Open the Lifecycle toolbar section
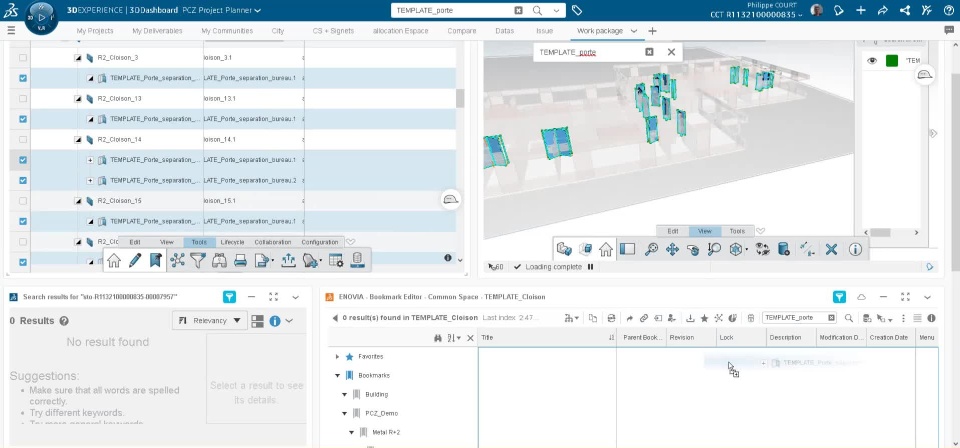The image size is (960, 448). pyautogui.click(x=232, y=242)
